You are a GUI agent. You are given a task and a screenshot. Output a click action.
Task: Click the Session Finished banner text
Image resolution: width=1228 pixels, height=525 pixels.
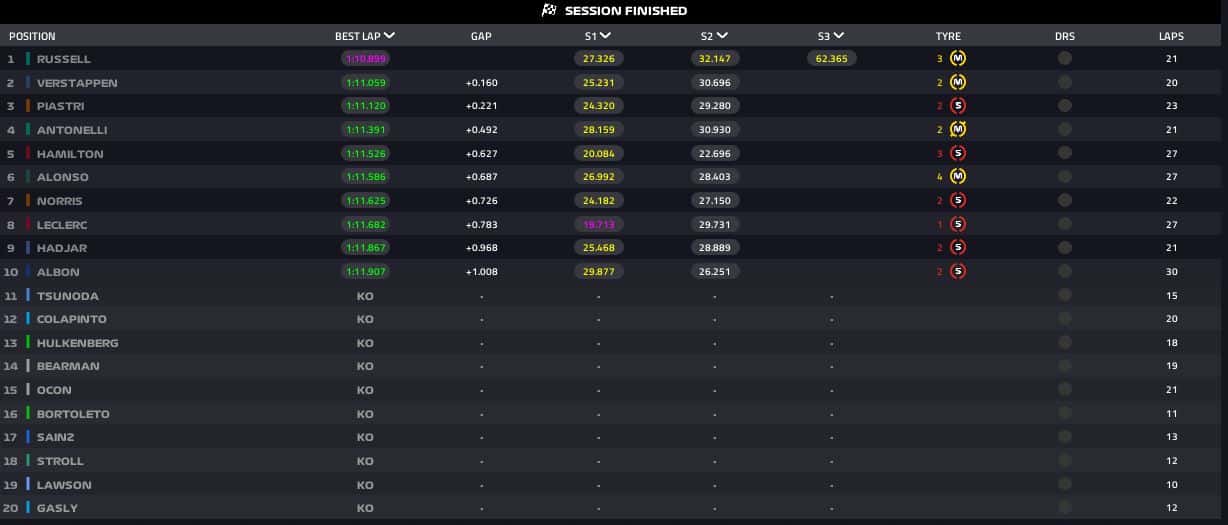(626, 11)
